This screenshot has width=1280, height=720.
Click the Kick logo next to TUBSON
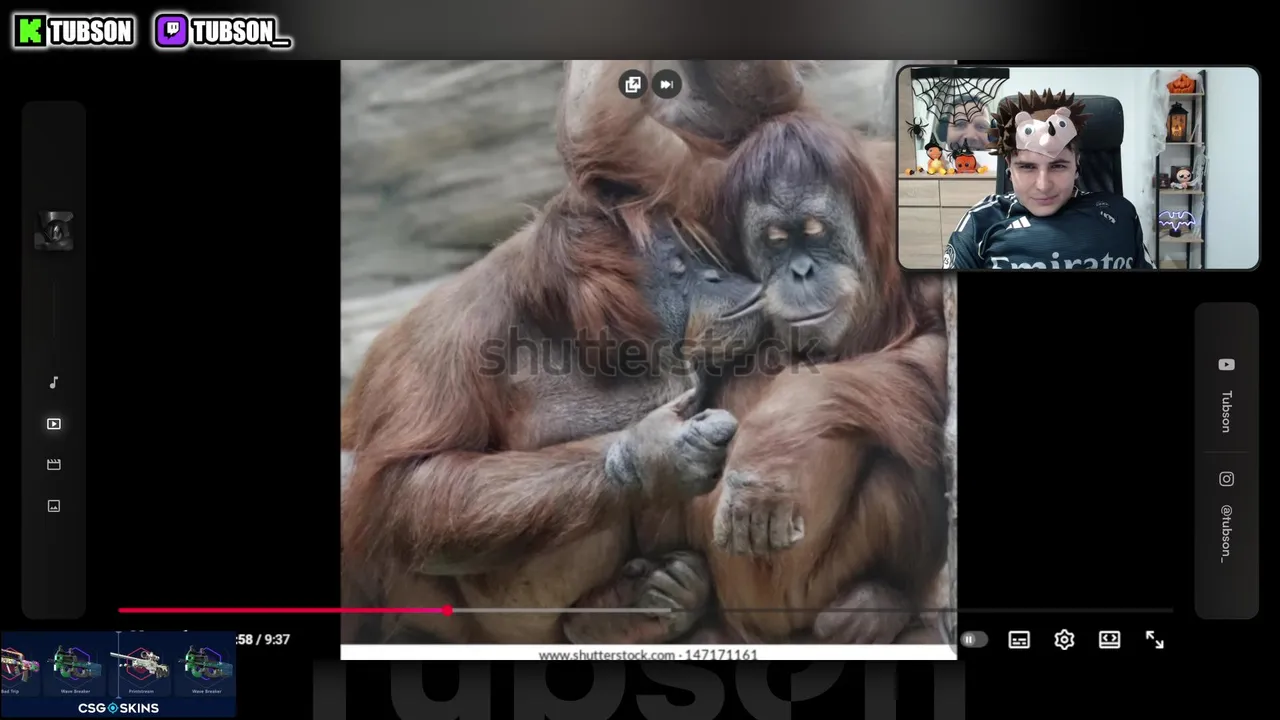click(x=30, y=31)
